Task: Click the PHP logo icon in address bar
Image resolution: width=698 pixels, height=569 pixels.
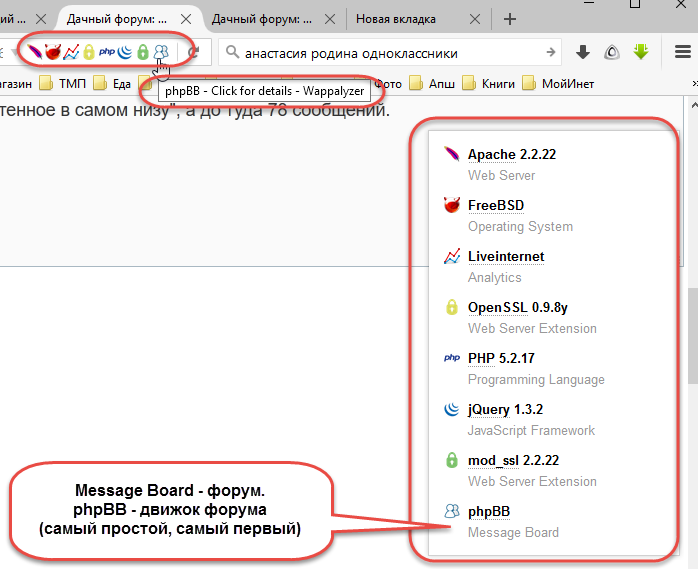Action: [x=107, y=52]
